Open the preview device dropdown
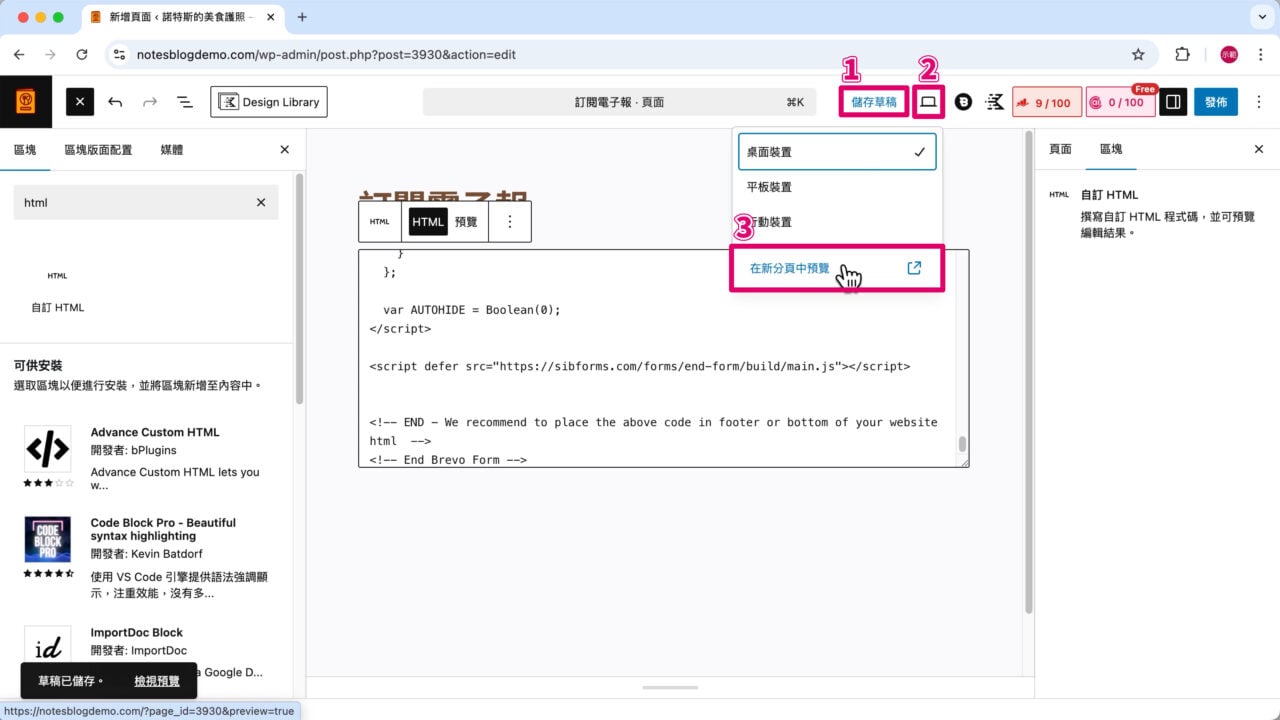The image size is (1280, 720). (927, 101)
